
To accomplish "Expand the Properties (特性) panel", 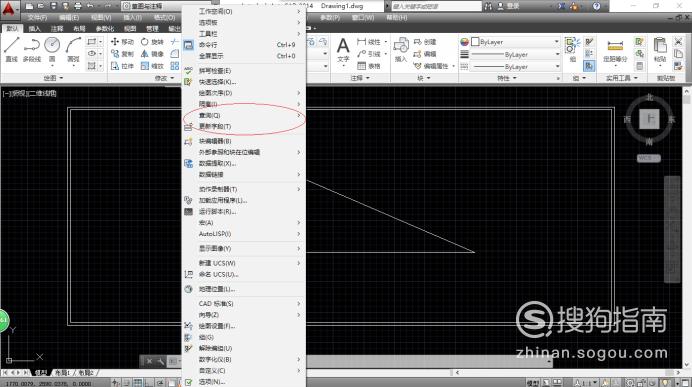I will (x=506, y=78).
